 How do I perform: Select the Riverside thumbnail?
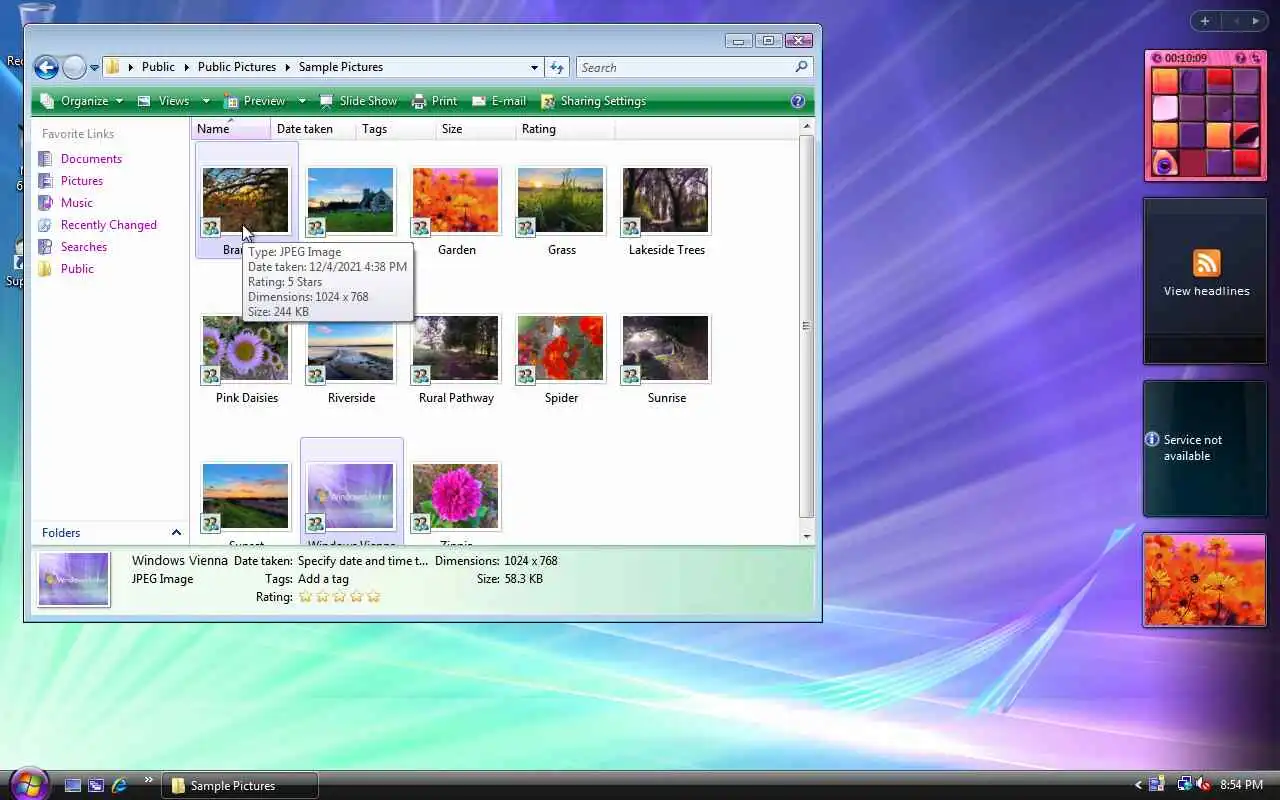[351, 348]
